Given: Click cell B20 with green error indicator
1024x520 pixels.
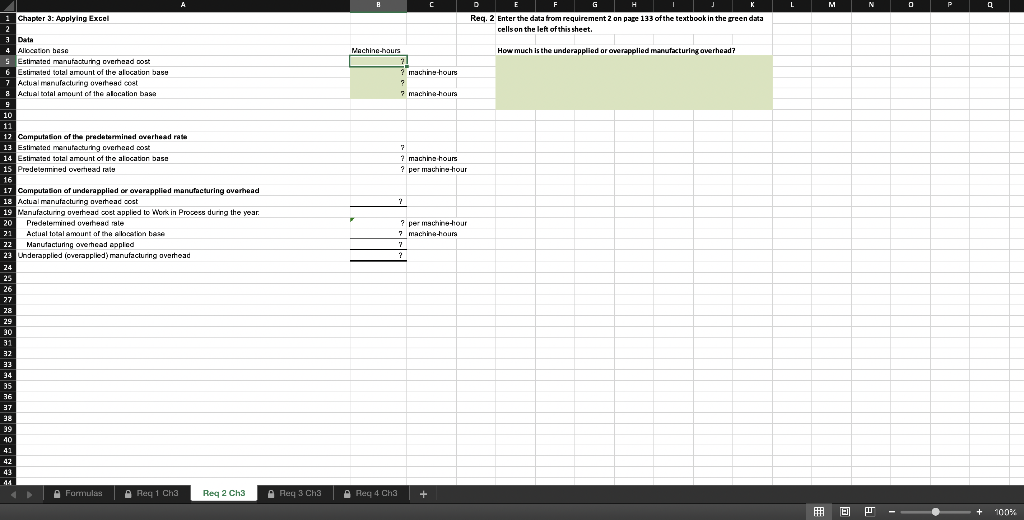Looking at the screenshot, I should [378, 223].
